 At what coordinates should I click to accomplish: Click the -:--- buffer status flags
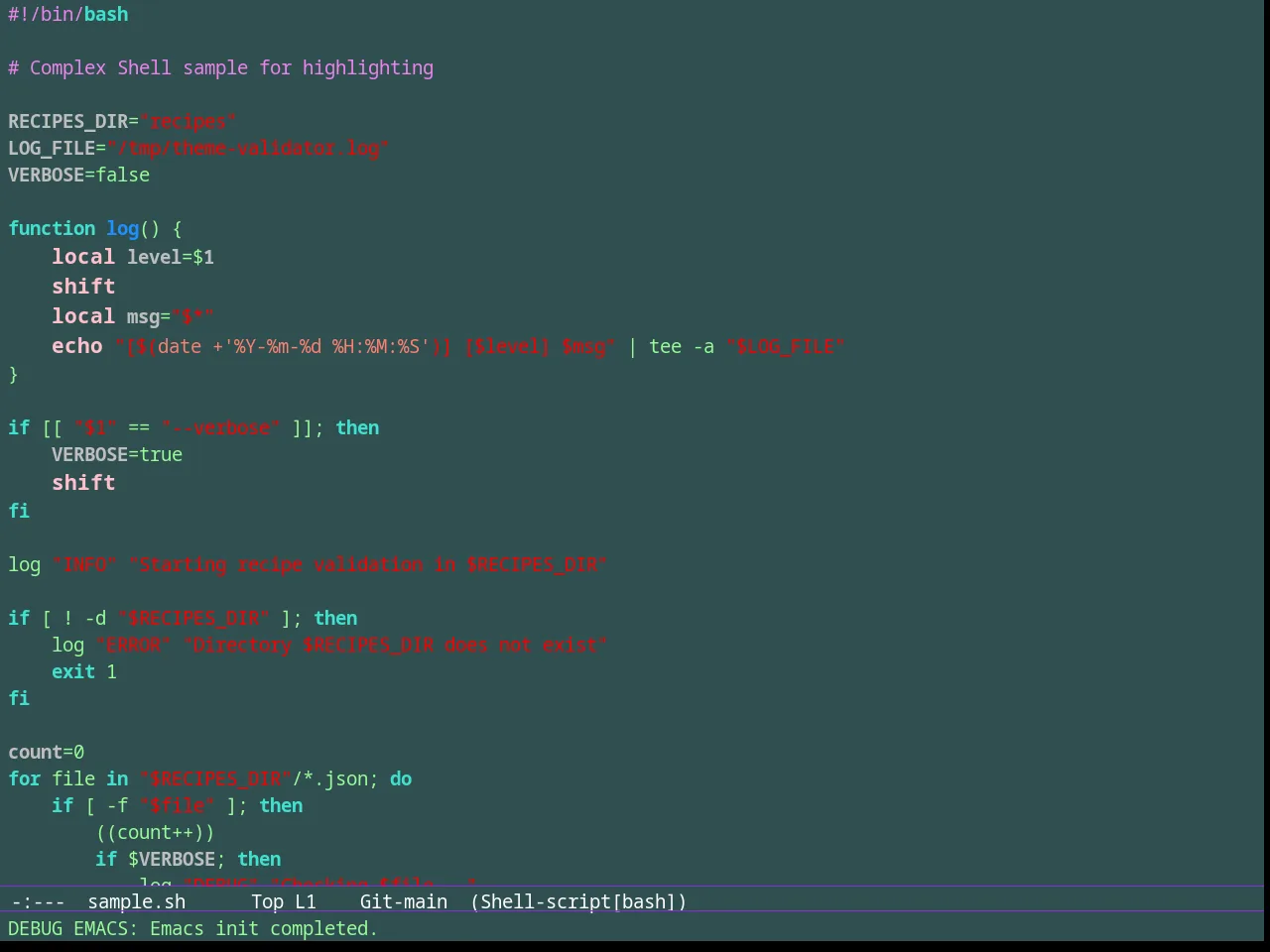pos(38,901)
